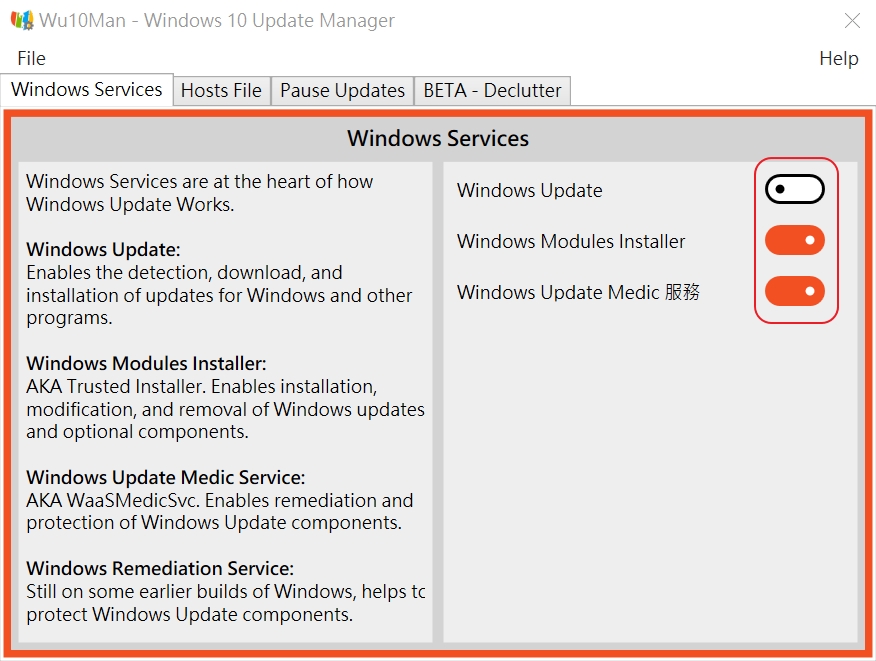Click the Wu10Man window title text
The width and height of the screenshot is (876, 661).
[x=217, y=21]
